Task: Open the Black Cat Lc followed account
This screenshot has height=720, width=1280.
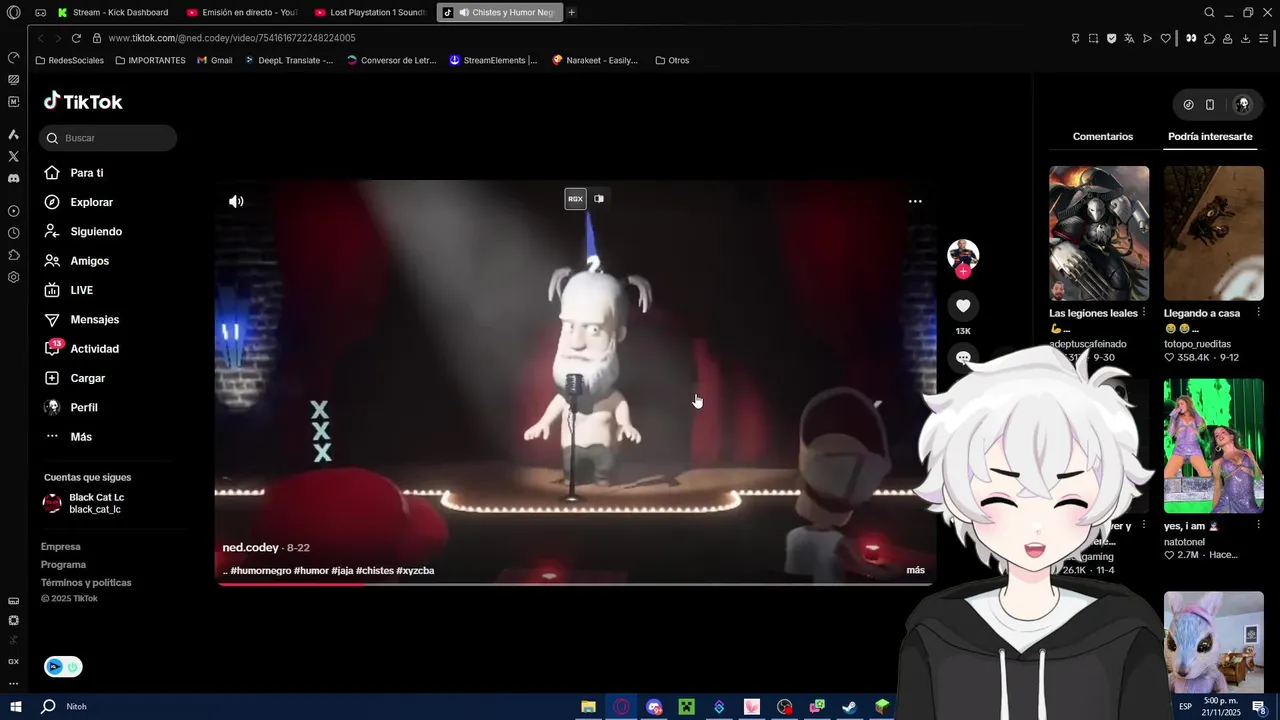Action: 84,503
